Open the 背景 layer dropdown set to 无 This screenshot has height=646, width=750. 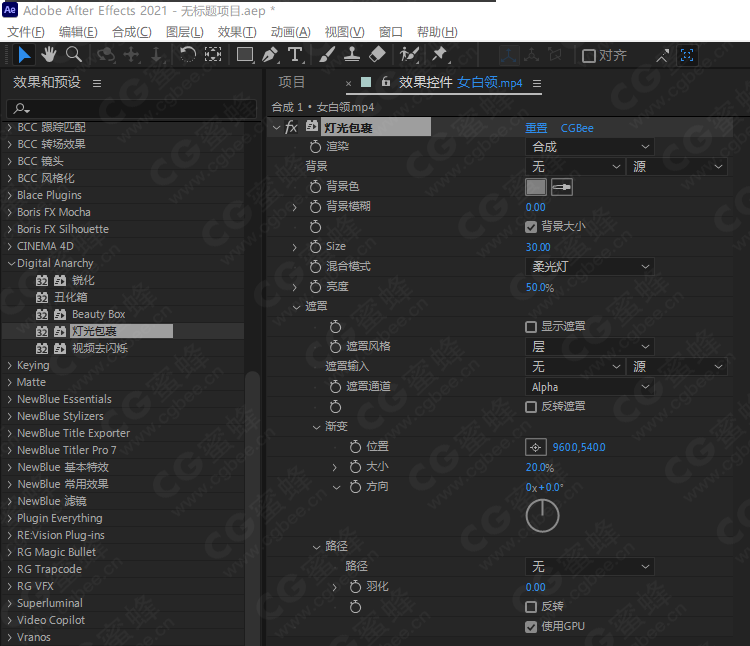tap(575, 167)
